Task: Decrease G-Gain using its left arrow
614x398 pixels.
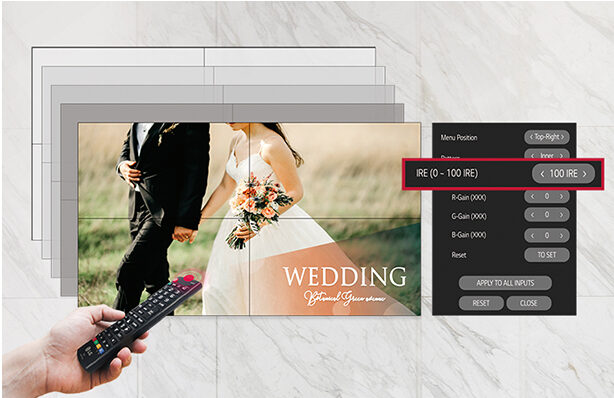Action: tap(532, 215)
